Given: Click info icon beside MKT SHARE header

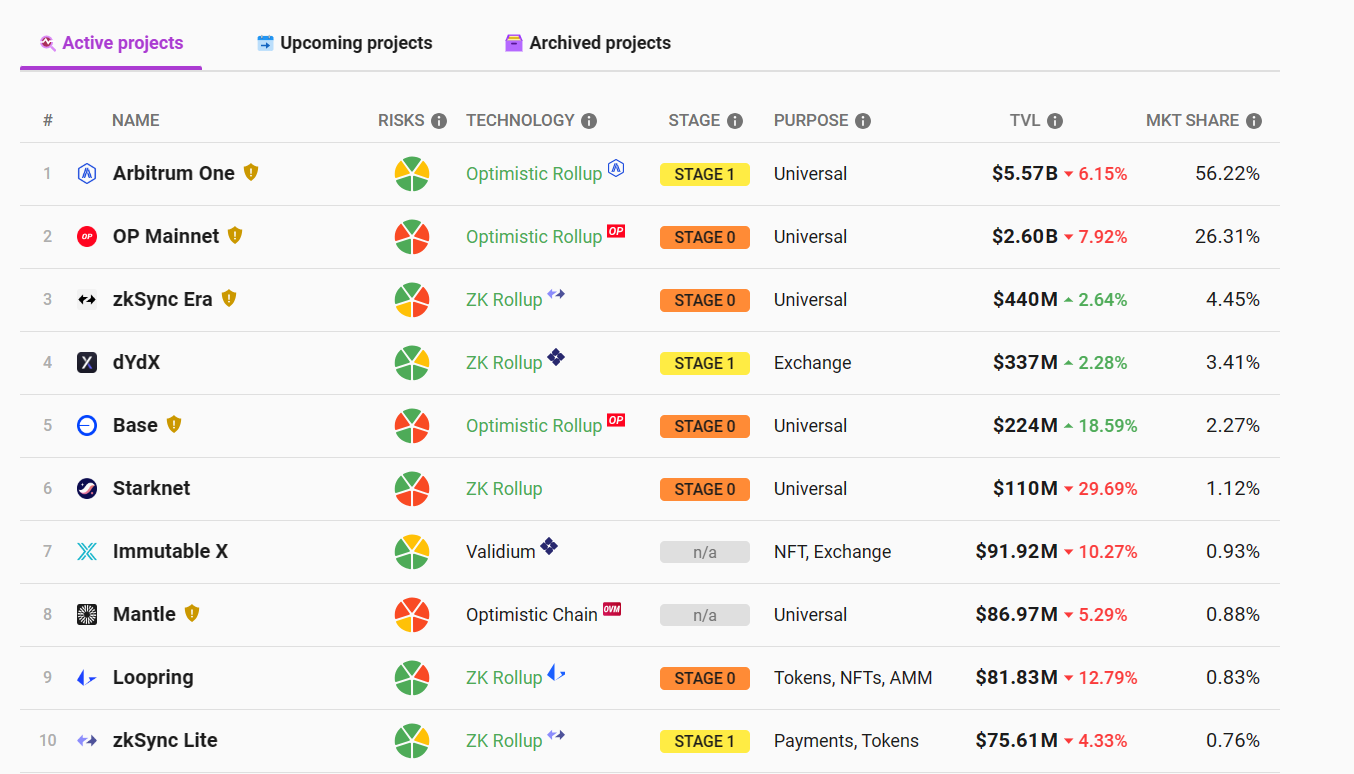Looking at the screenshot, I should 1254,121.
